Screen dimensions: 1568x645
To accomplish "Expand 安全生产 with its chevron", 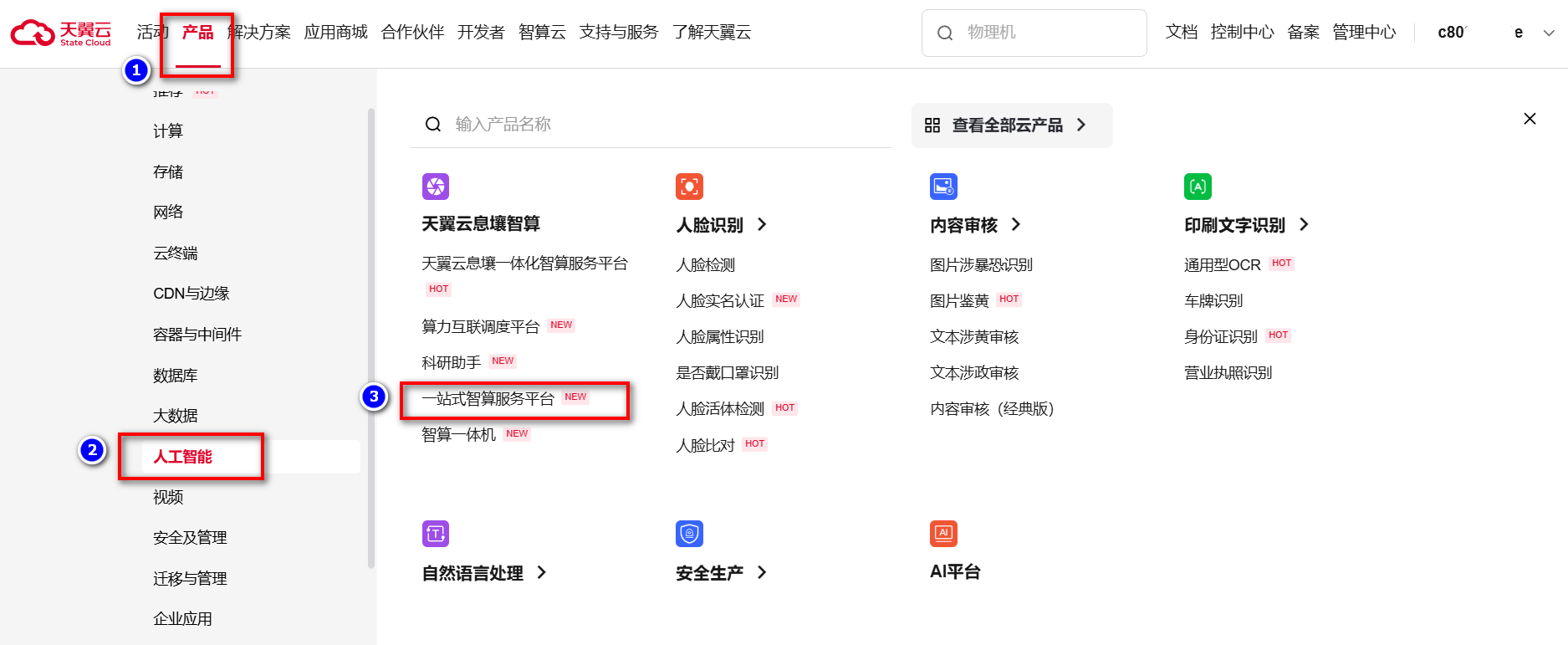I will tap(762, 572).
